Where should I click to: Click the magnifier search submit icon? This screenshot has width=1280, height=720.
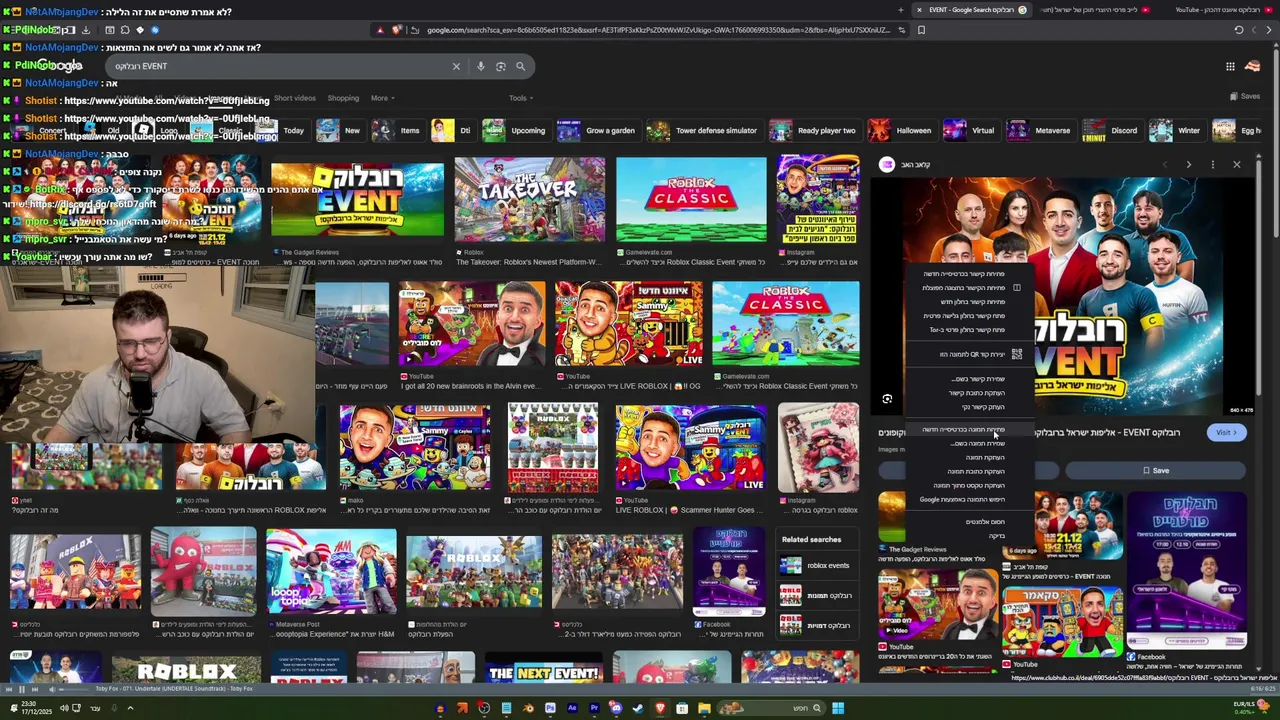[520, 66]
